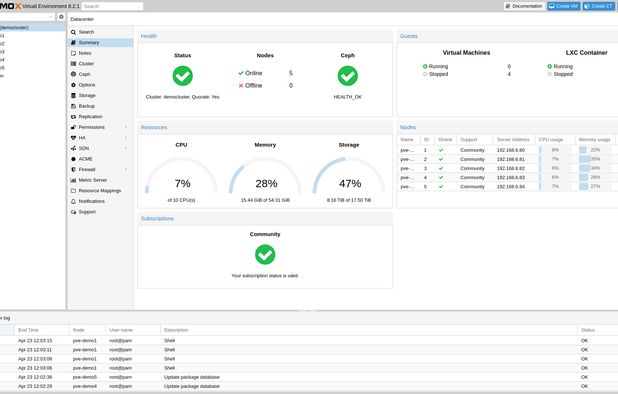The width and height of the screenshot is (618, 394).
Task: Click the HA heartbeat icon
Action: click(73, 138)
